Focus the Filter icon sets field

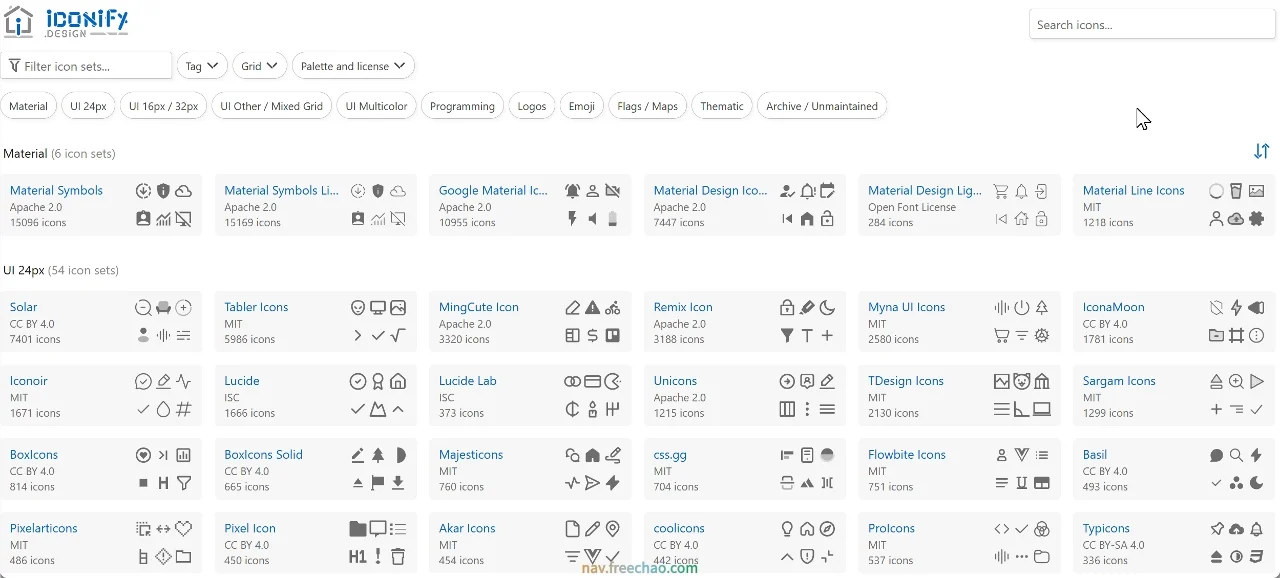86,66
